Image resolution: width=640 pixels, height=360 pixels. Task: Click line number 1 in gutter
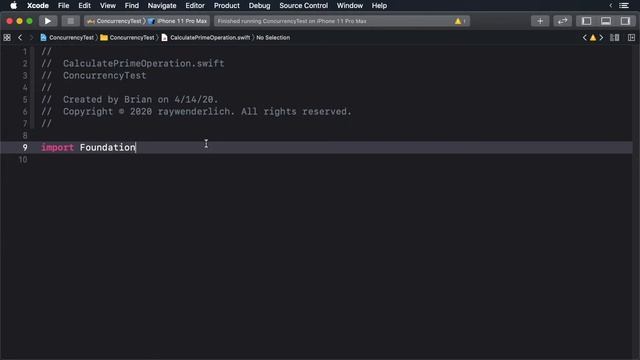(x=25, y=52)
